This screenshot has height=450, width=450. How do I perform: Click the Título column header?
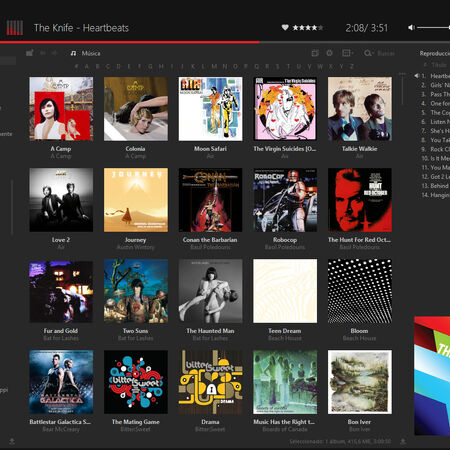click(439, 65)
